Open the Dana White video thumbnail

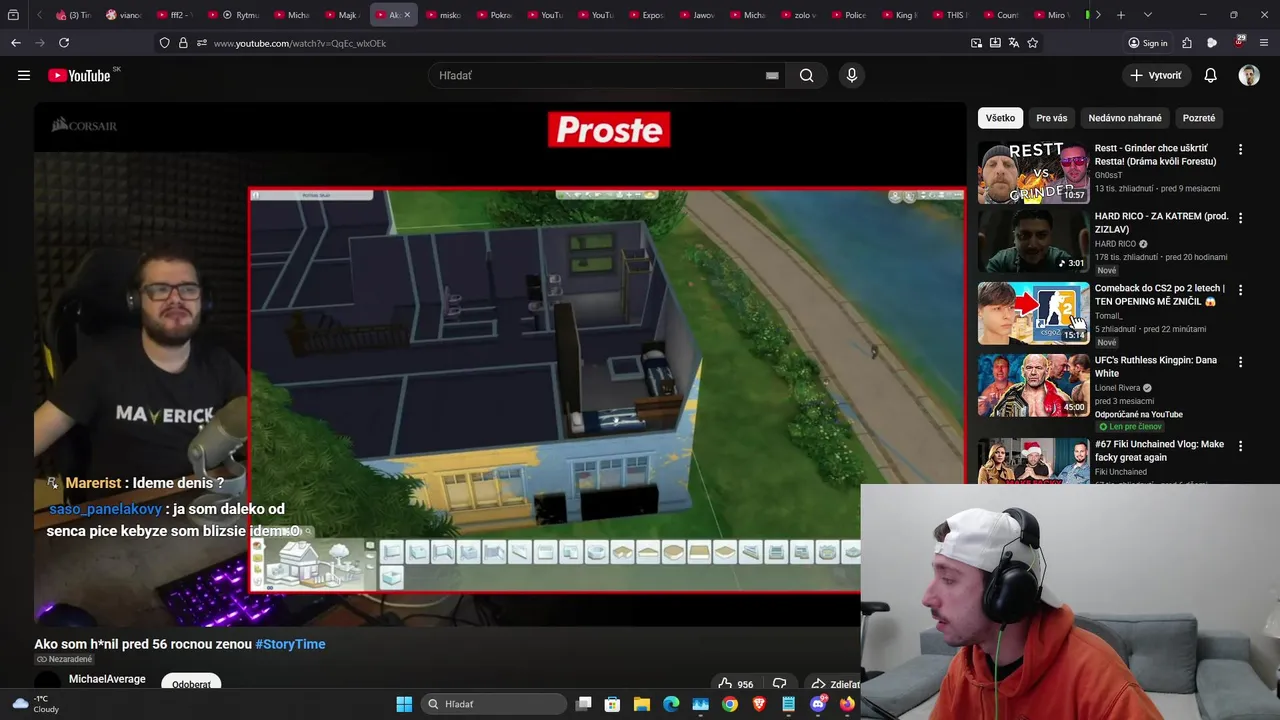pyautogui.click(x=1033, y=385)
